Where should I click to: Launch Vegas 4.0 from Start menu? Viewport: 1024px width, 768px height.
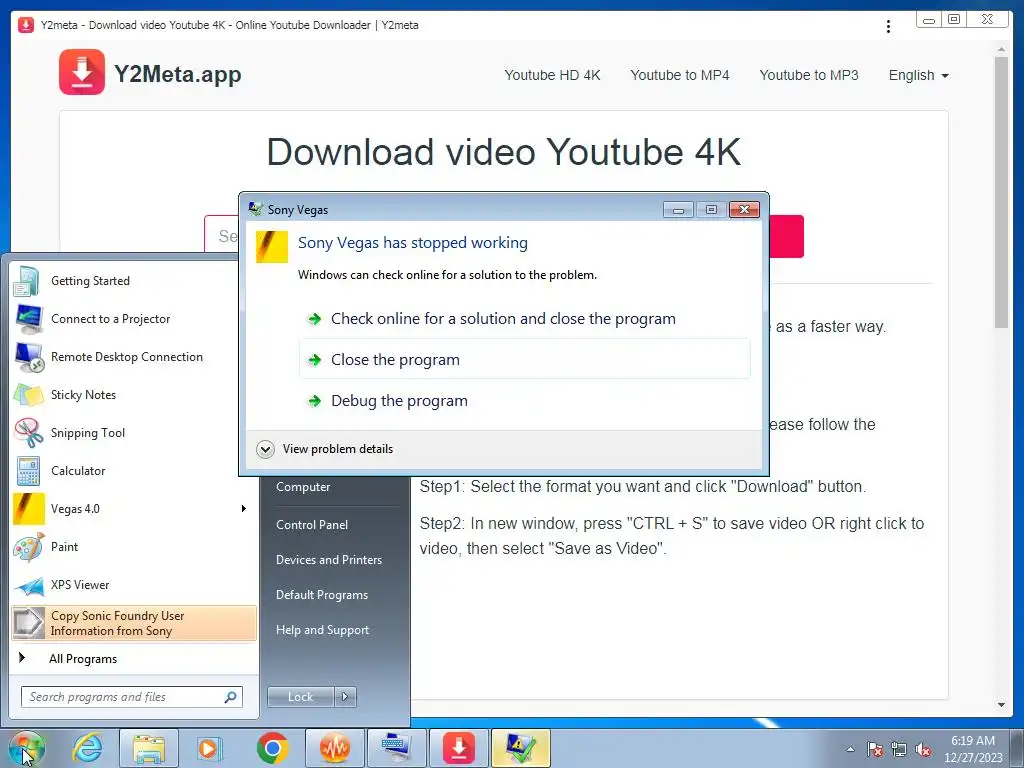(x=124, y=509)
